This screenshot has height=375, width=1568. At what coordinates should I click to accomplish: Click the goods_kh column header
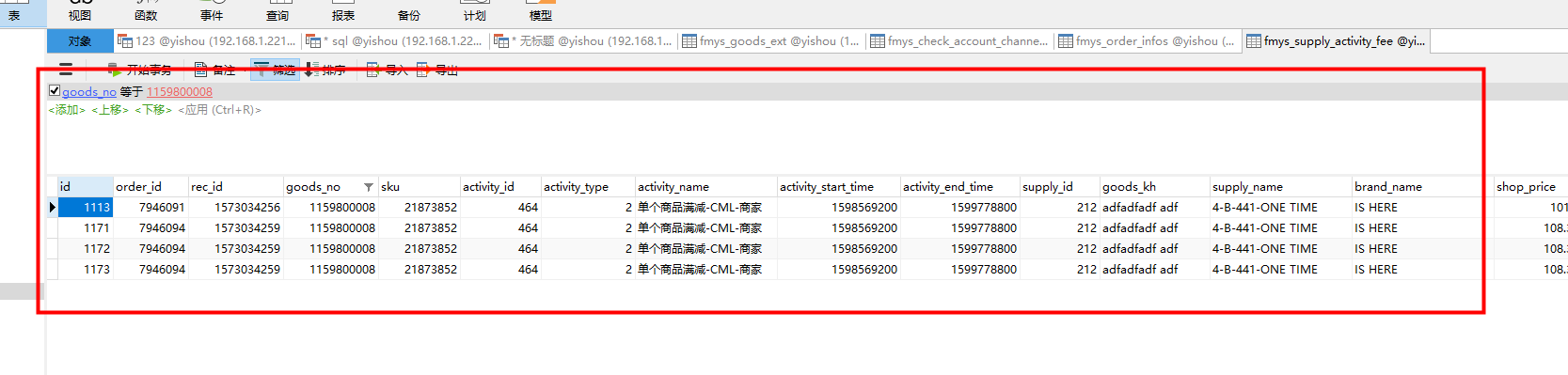coord(1155,186)
